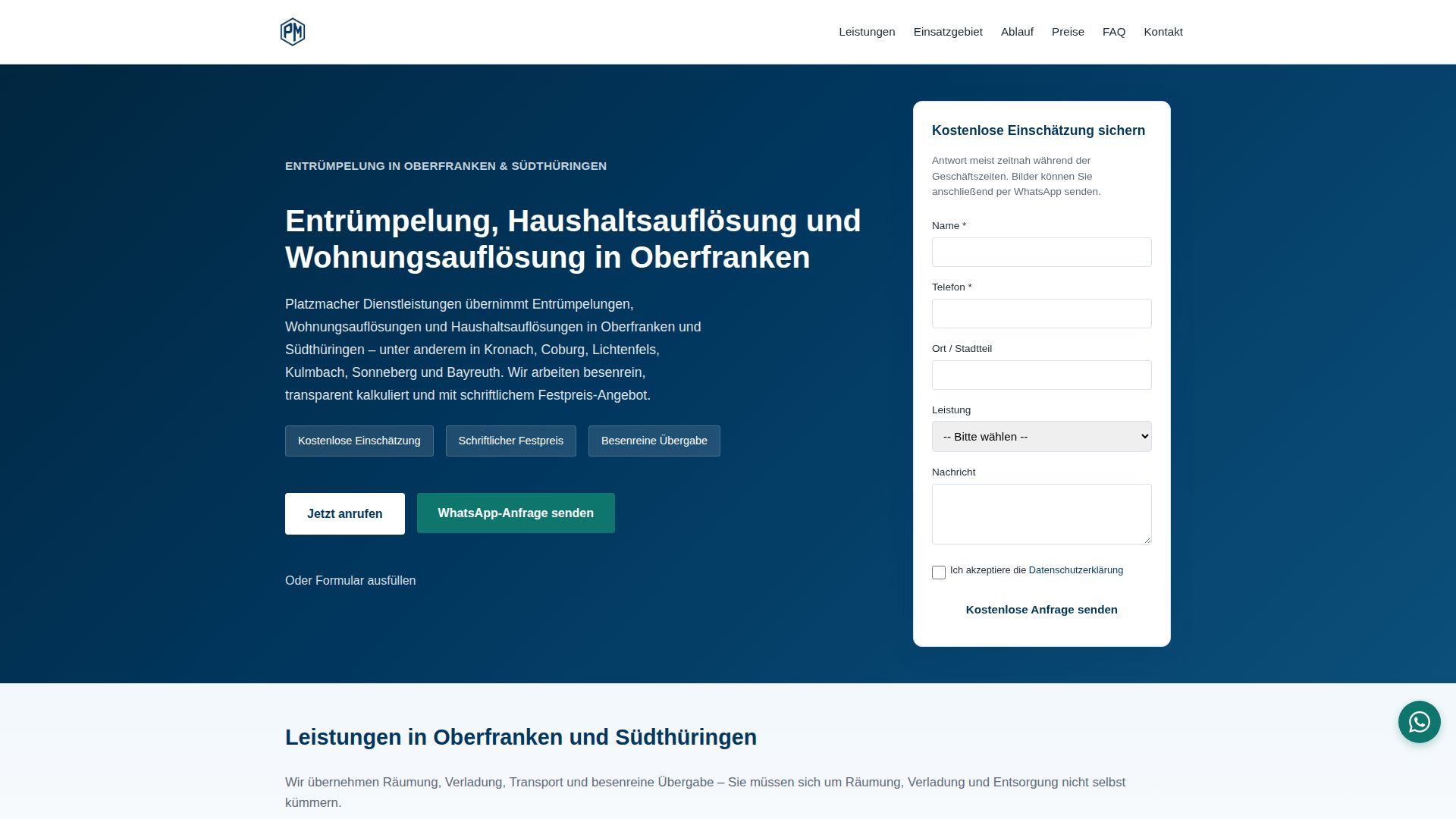Focus the Name input field
This screenshot has height=819, width=1456.
(x=1041, y=252)
